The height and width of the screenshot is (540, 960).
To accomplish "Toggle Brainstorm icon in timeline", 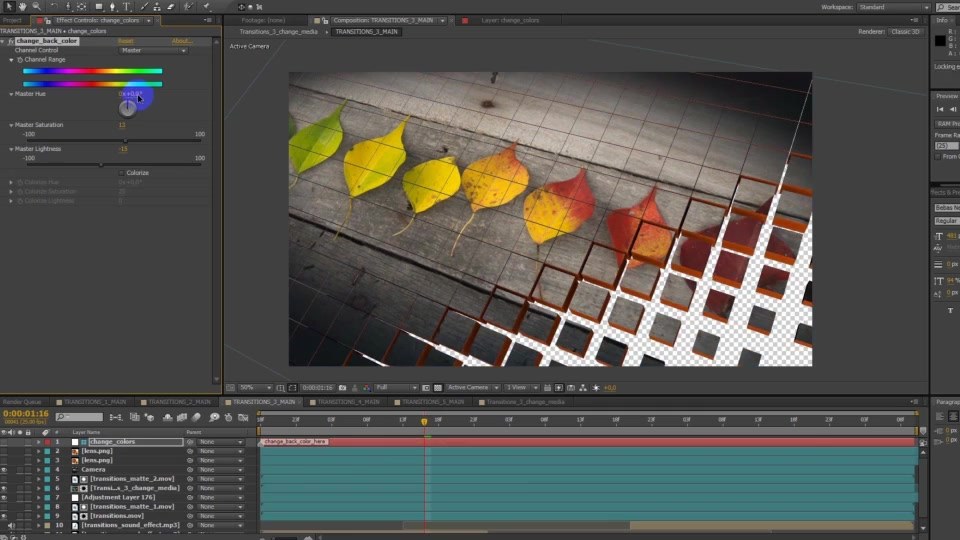I will 214,417.
